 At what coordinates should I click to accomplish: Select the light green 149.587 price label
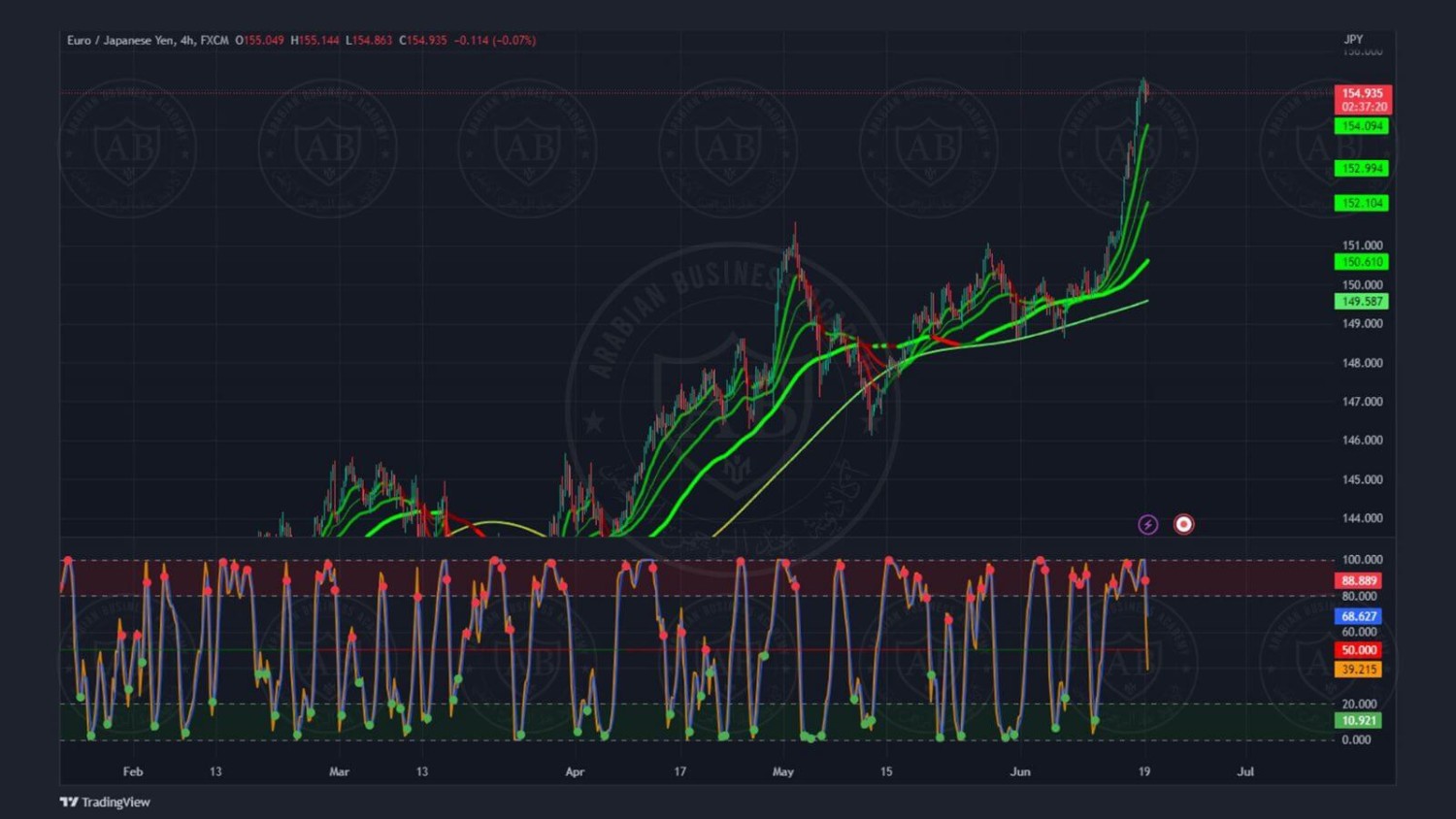coord(1362,302)
